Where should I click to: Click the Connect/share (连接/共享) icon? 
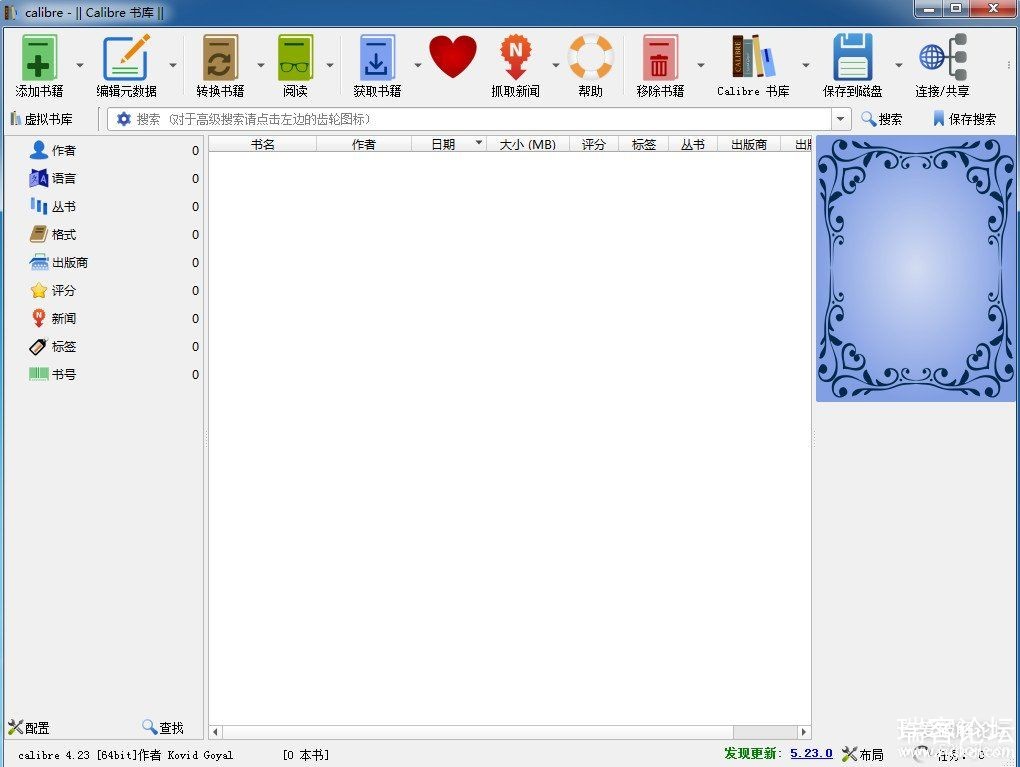[x=942, y=57]
